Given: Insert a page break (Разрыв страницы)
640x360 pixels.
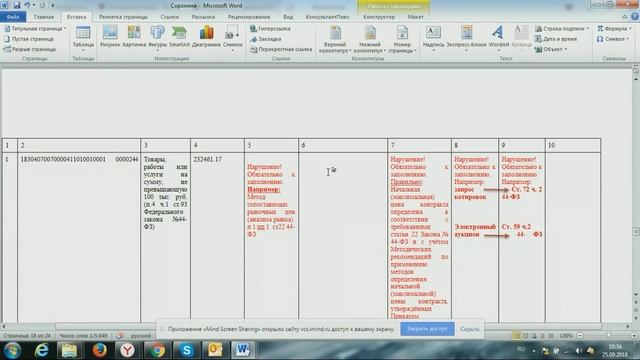Looking at the screenshot, I should [x=30, y=49].
